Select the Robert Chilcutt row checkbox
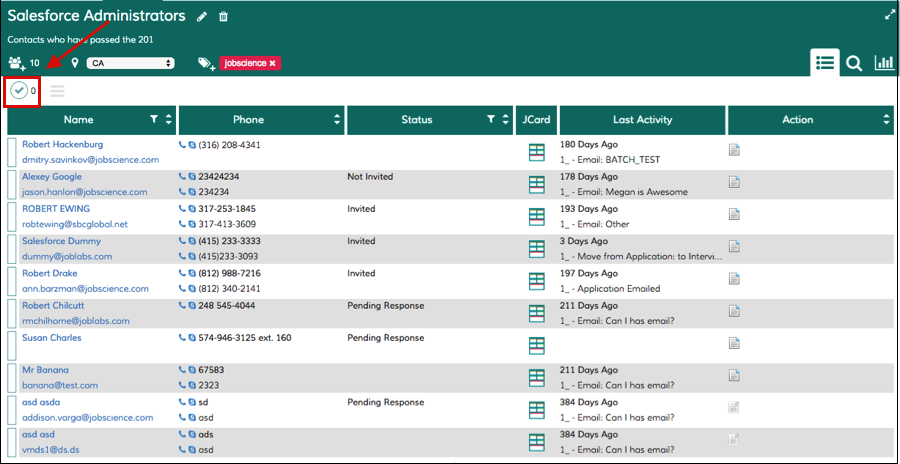The height and width of the screenshot is (464, 900). pos(12,313)
